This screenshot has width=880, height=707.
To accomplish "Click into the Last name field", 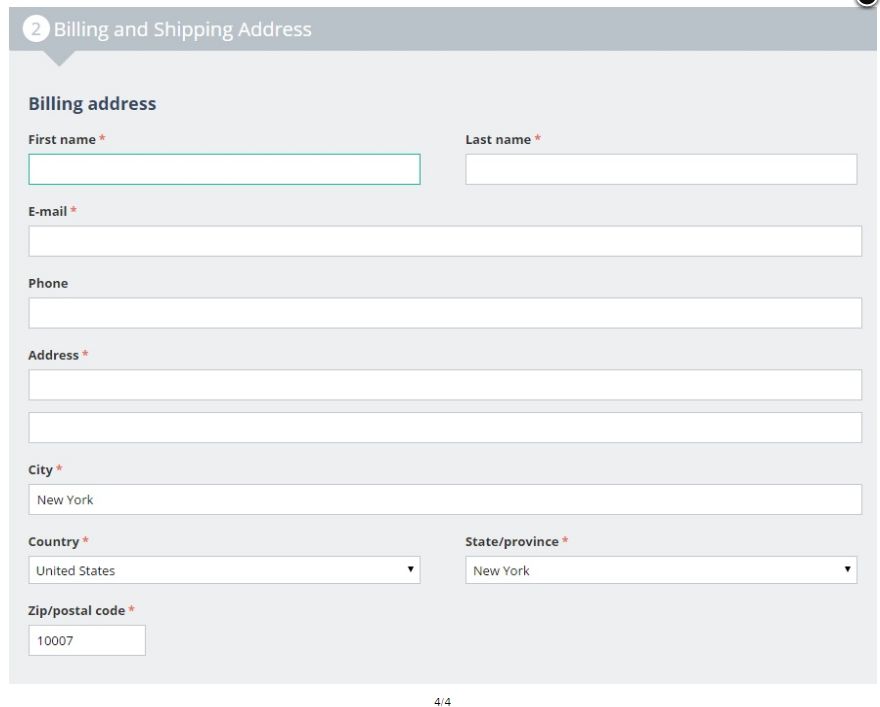I will [x=661, y=169].
